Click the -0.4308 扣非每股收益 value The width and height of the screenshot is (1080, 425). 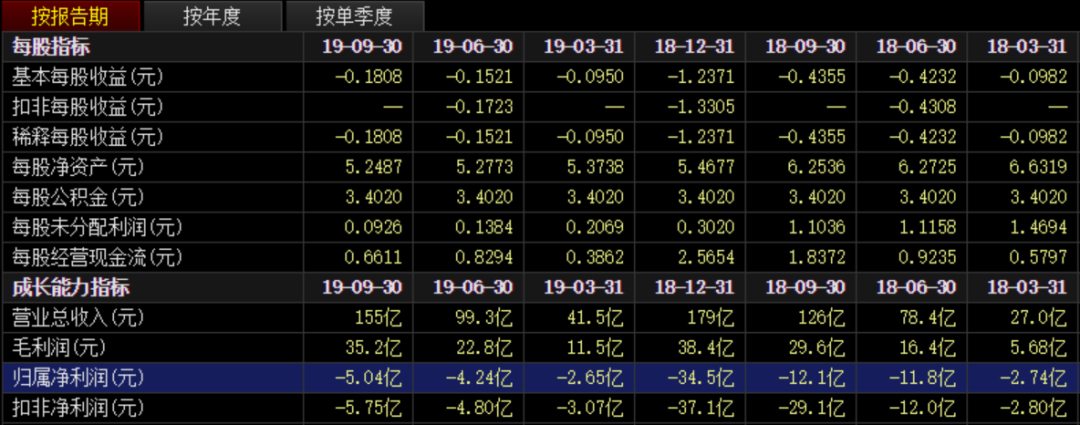(923, 107)
